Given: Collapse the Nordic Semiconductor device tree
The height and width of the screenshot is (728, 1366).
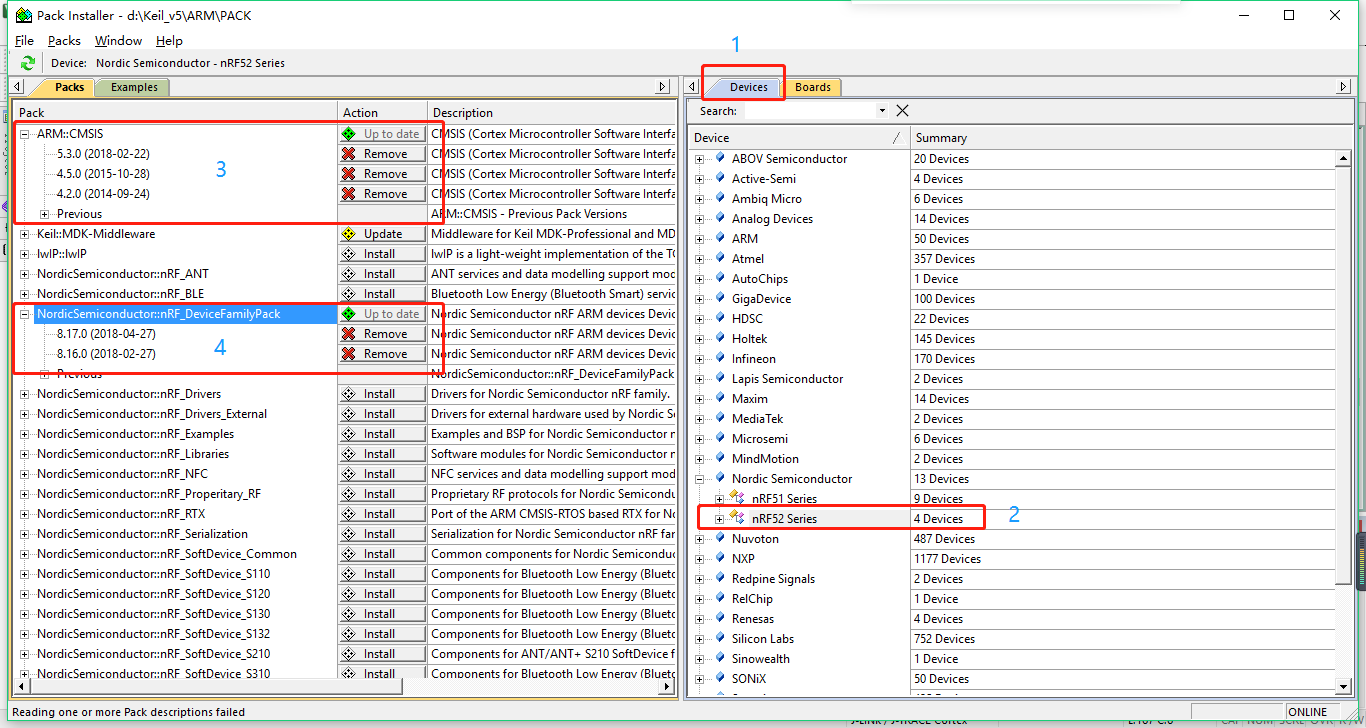Looking at the screenshot, I should (x=699, y=479).
